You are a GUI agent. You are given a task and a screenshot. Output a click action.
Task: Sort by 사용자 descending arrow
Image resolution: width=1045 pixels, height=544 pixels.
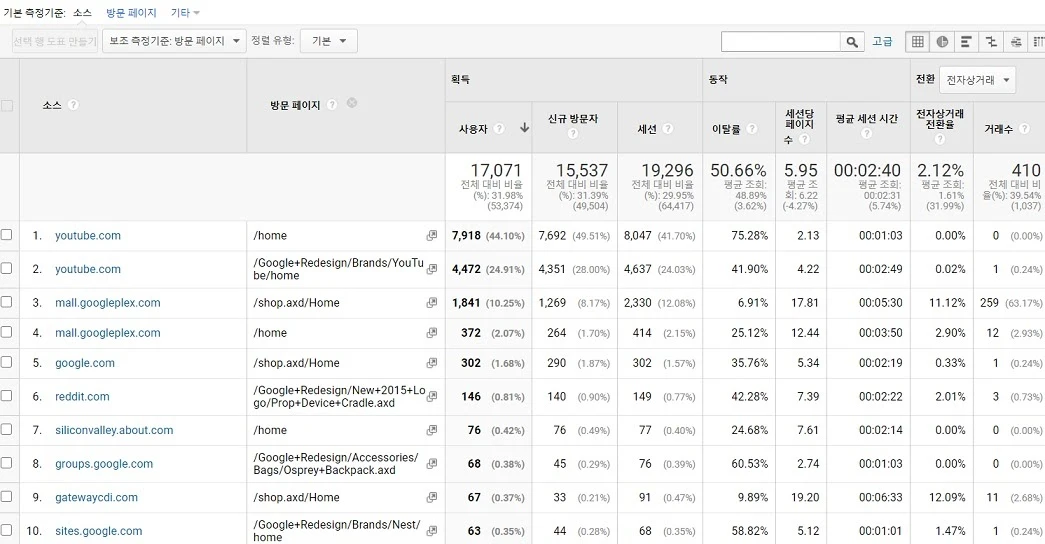click(x=524, y=128)
